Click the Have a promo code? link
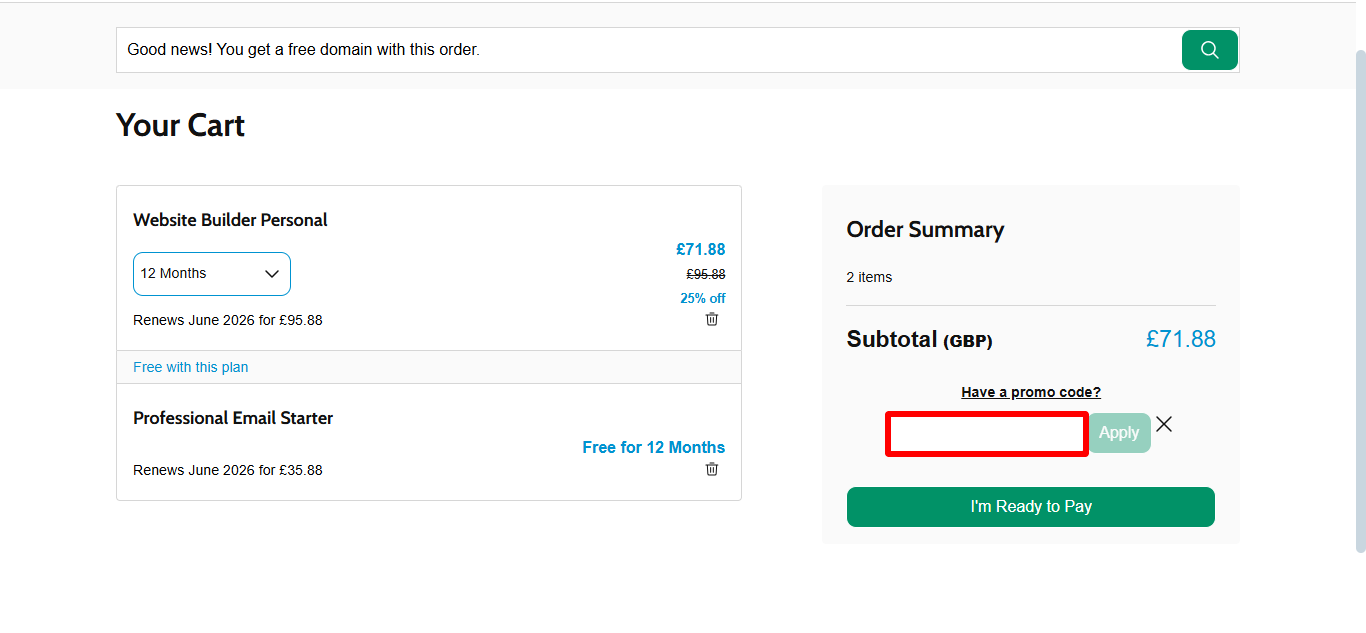Image resolution: width=1366 pixels, height=633 pixels. coord(1030,392)
